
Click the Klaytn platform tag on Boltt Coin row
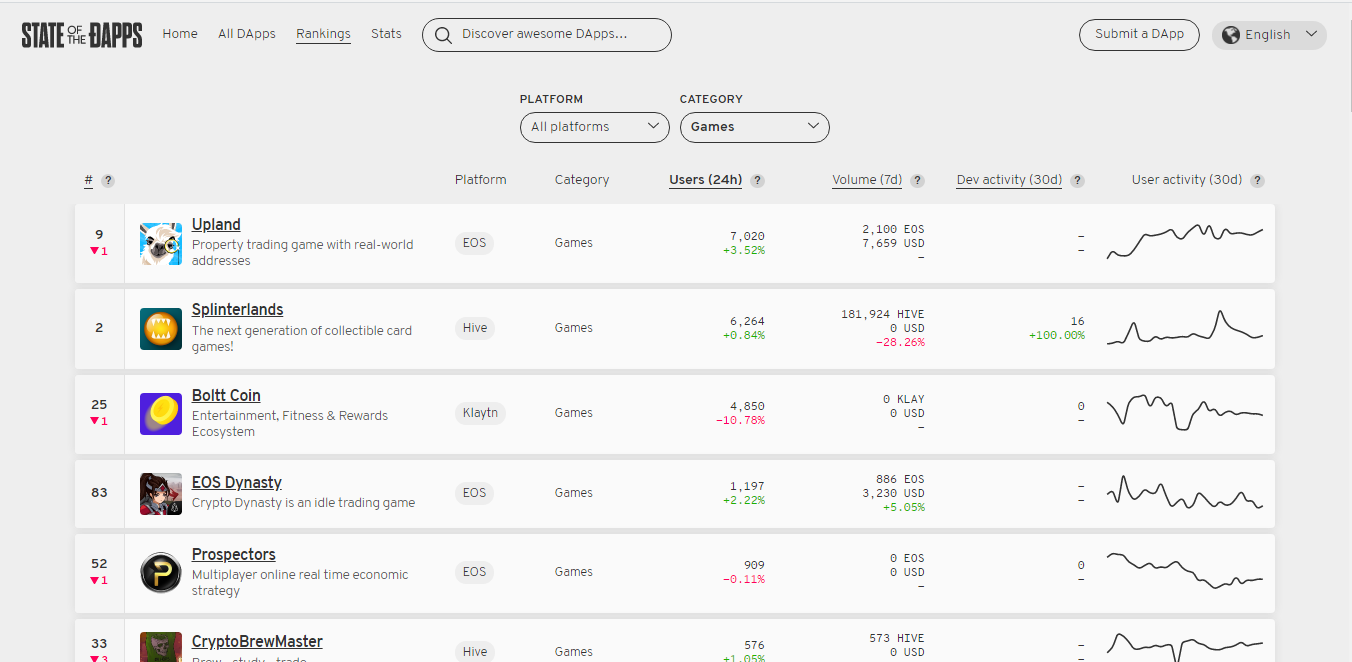[481, 413]
